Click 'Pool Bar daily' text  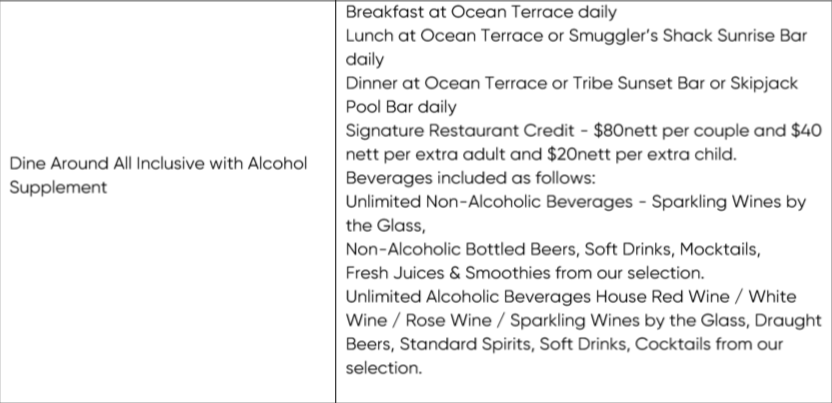[x=401, y=107]
